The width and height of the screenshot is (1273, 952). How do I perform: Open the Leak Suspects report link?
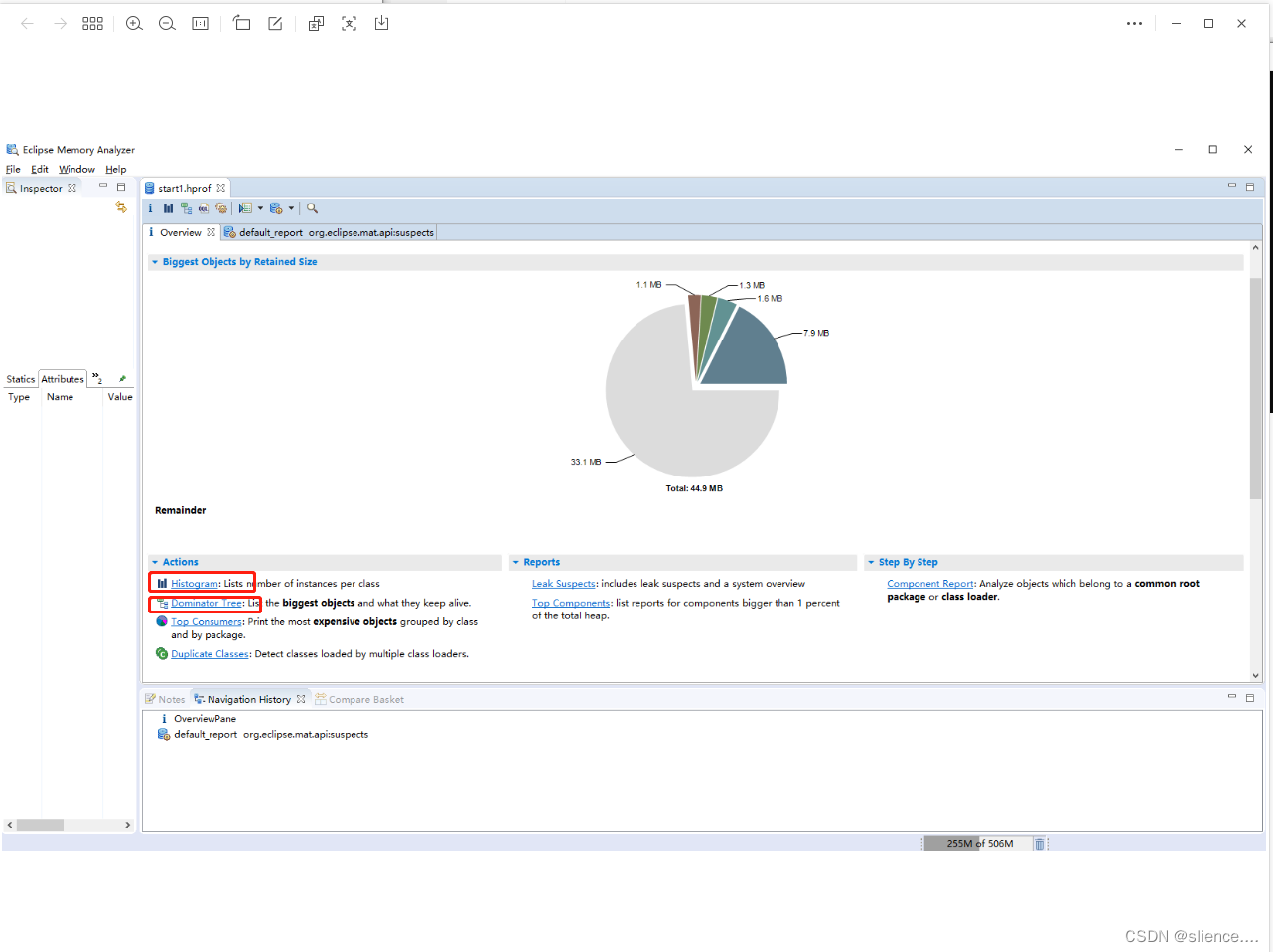pos(564,584)
